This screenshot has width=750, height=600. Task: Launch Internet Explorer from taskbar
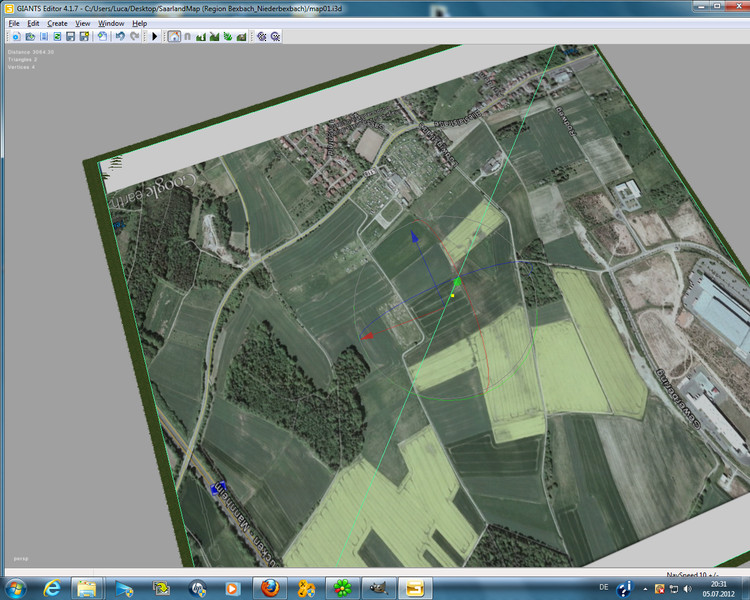coord(52,588)
